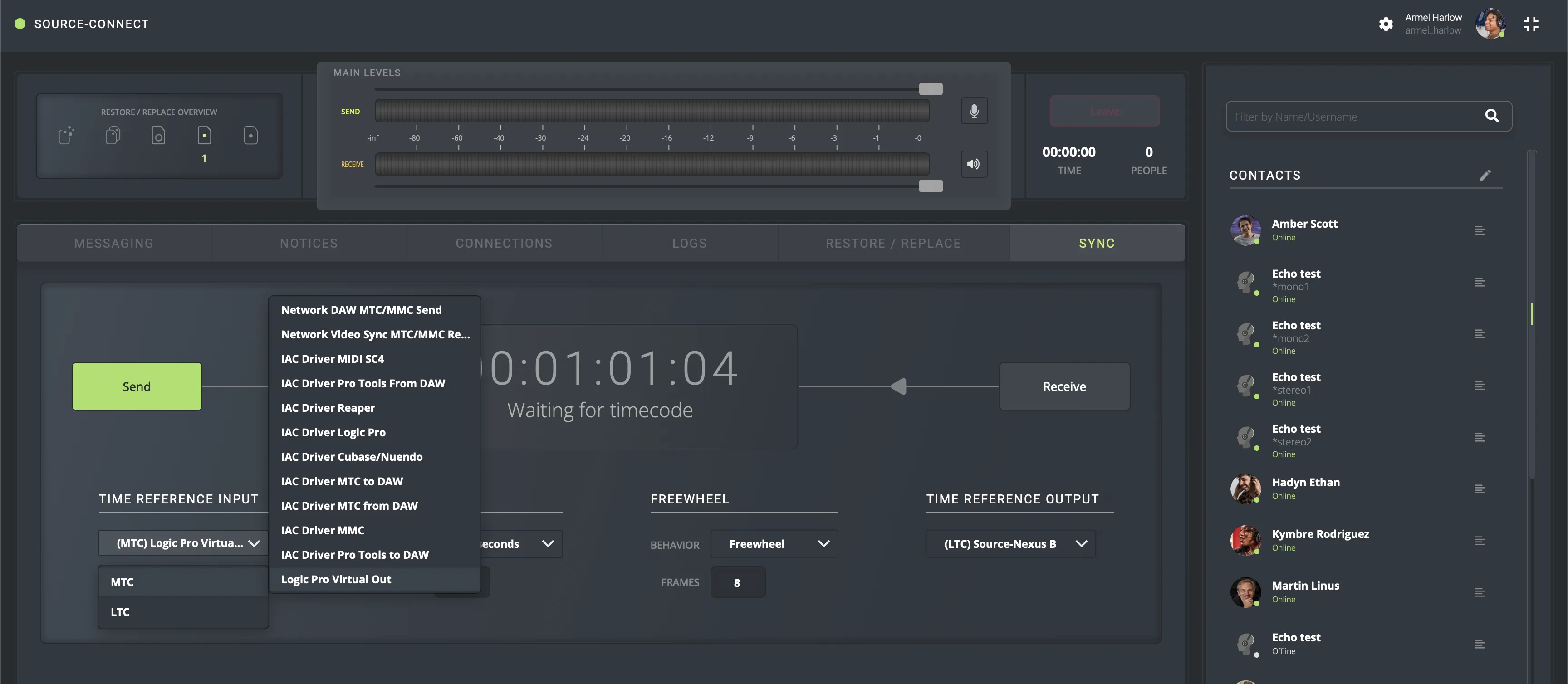Switch to the Connections tab
This screenshot has height=684, width=1568.
[504, 244]
